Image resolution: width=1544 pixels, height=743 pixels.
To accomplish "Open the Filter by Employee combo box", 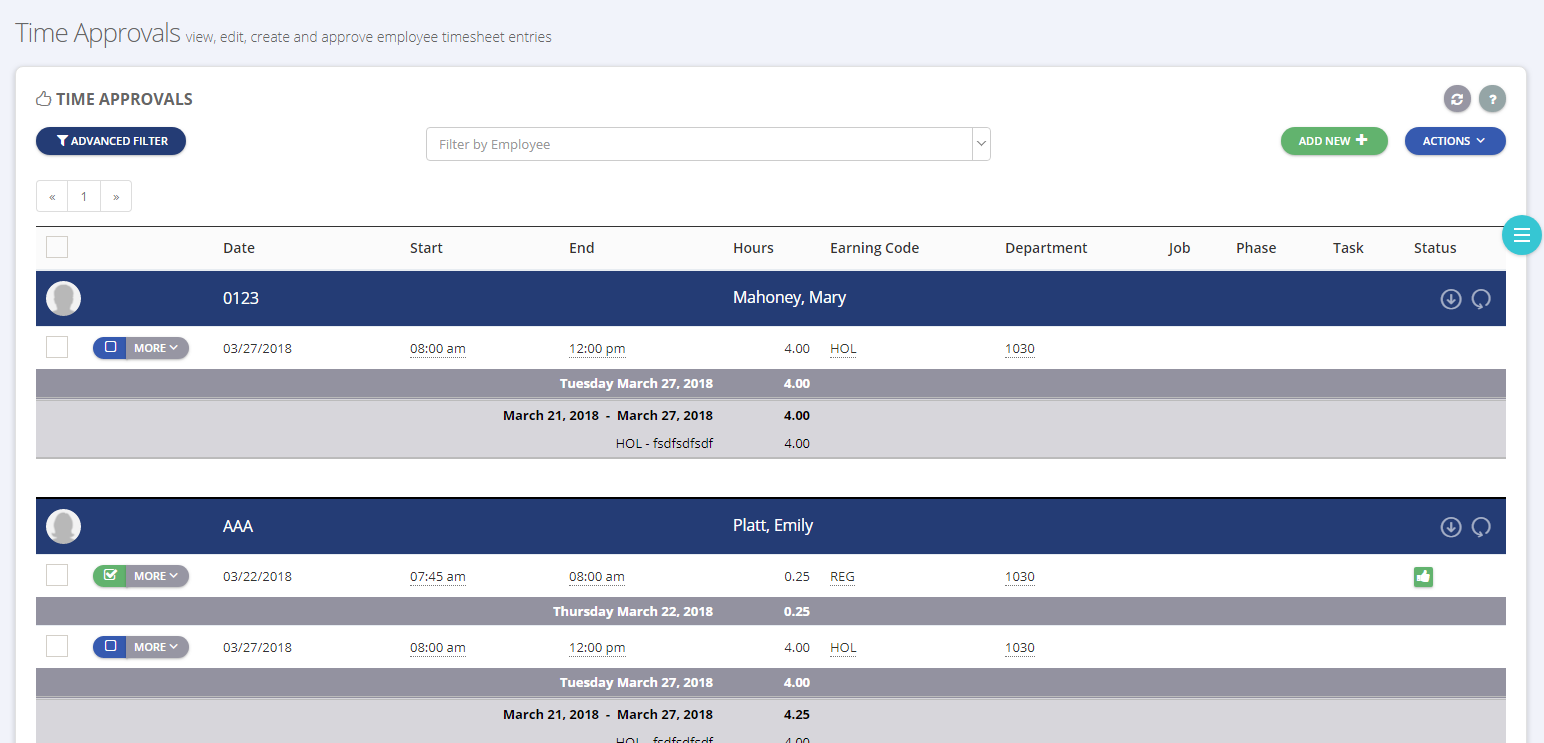I will tap(708, 144).
